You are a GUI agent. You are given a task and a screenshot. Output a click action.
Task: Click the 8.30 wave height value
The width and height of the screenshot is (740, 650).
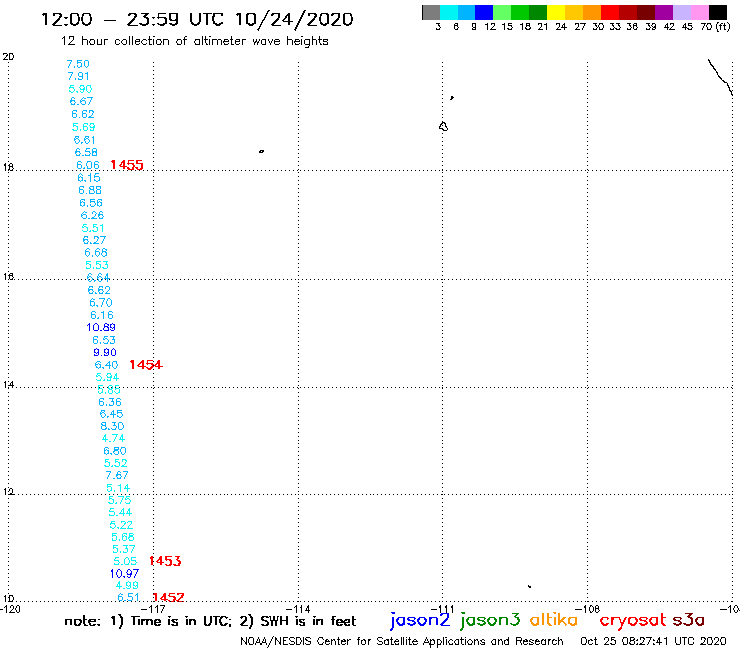click(x=112, y=426)
